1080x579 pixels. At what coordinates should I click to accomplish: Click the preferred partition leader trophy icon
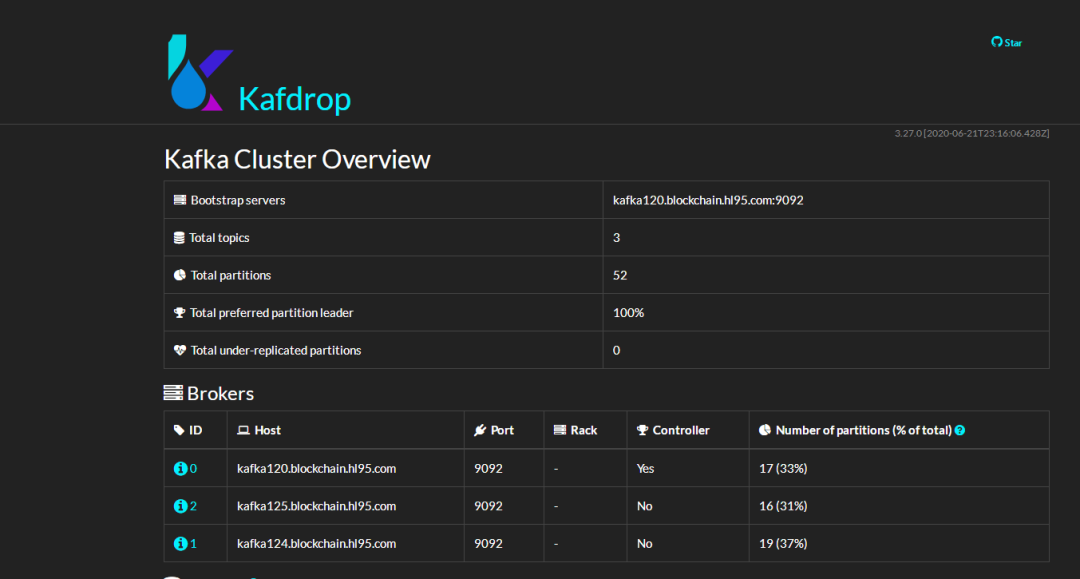180,313
